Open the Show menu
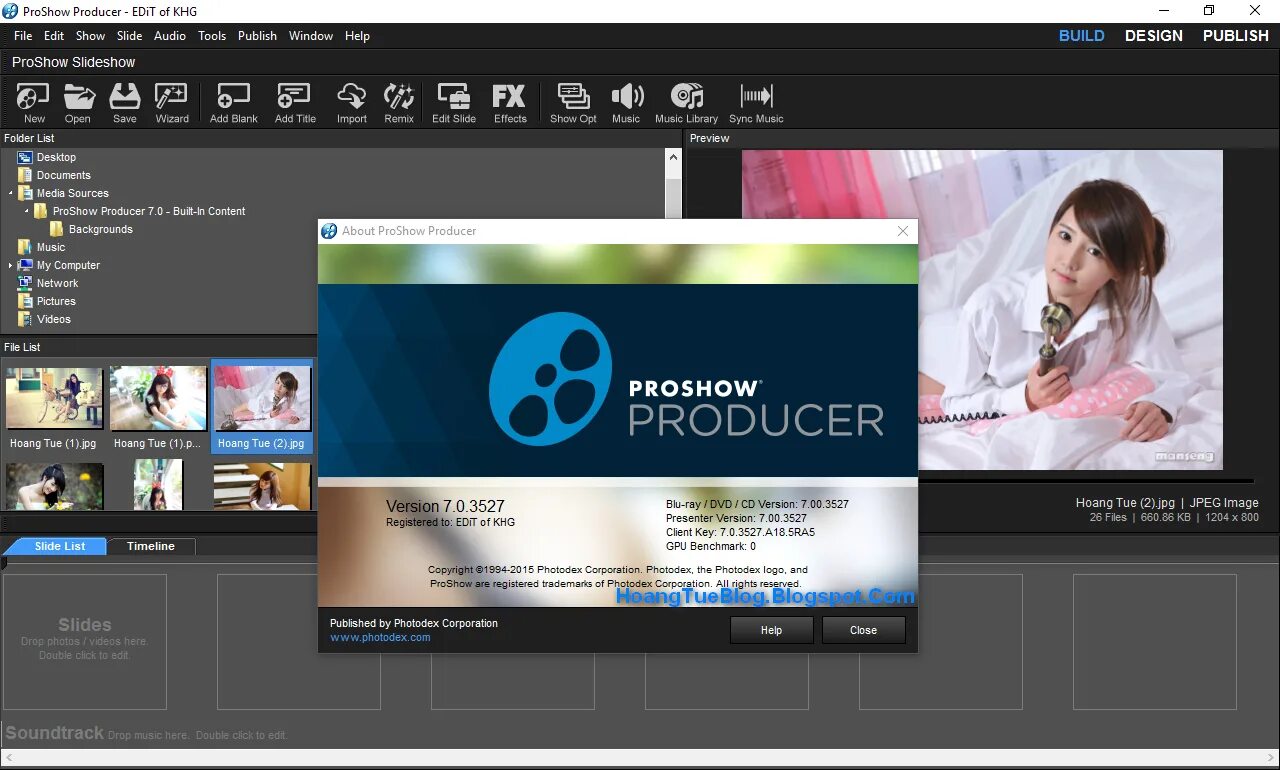This screenshot has width=1280, height=770. 90,35
